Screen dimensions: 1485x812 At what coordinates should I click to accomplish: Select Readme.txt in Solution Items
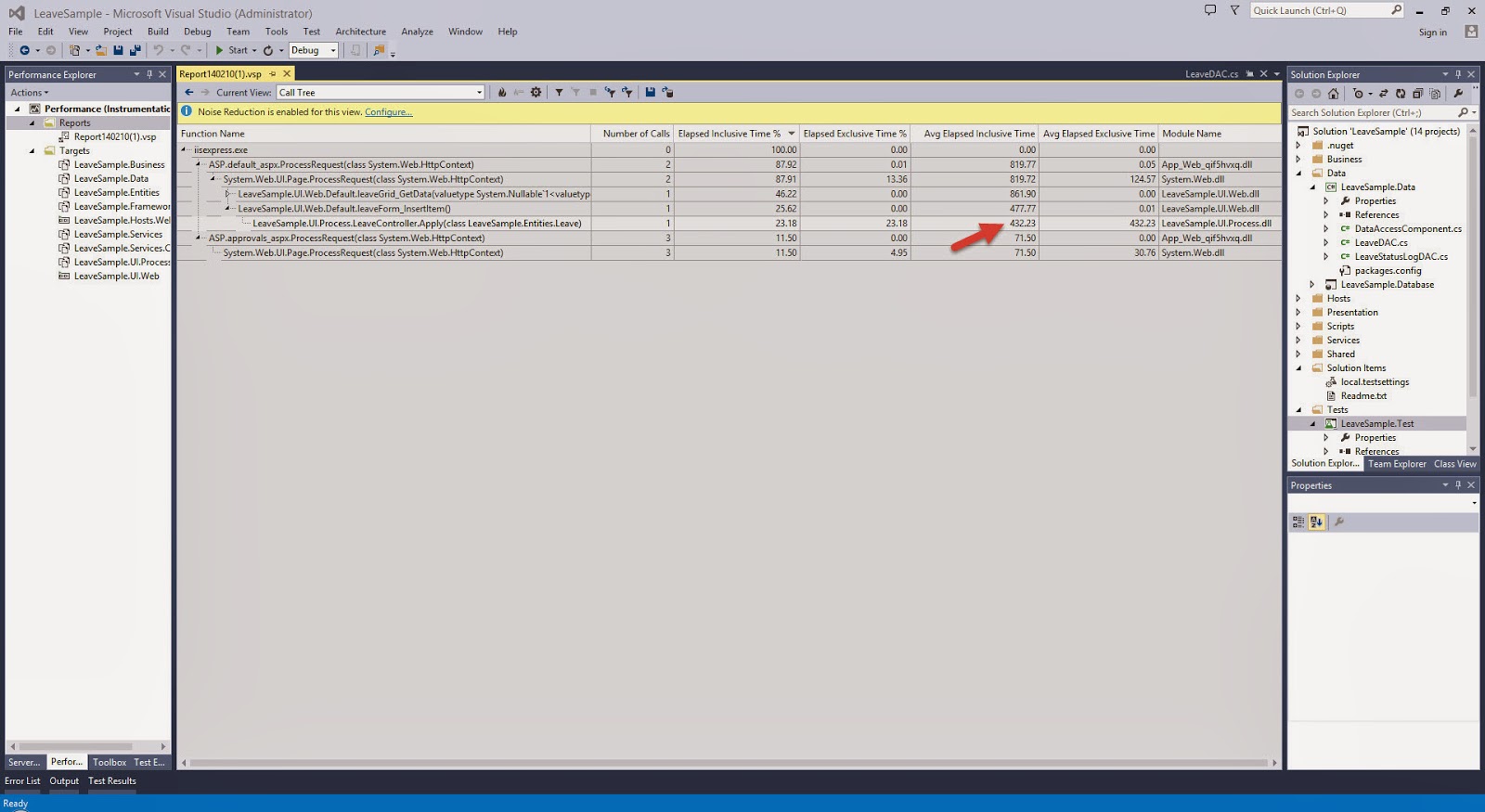1363,396
